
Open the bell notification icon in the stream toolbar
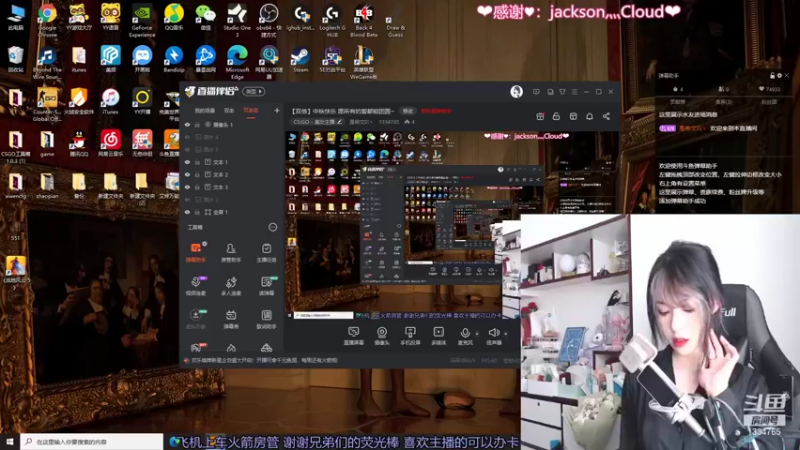coord(589,116)
